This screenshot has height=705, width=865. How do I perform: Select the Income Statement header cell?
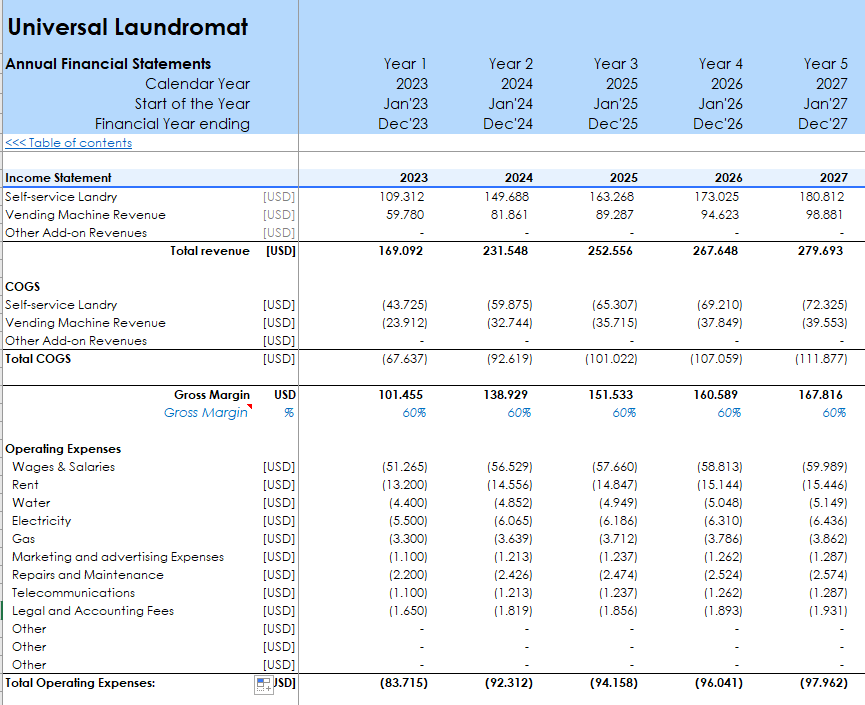59,178
